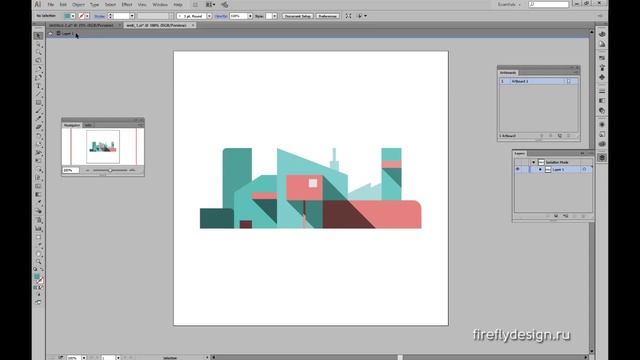
Task: Select the Selection tool (black arrow)
Action: pyautogui.click(x=38, y=36)
